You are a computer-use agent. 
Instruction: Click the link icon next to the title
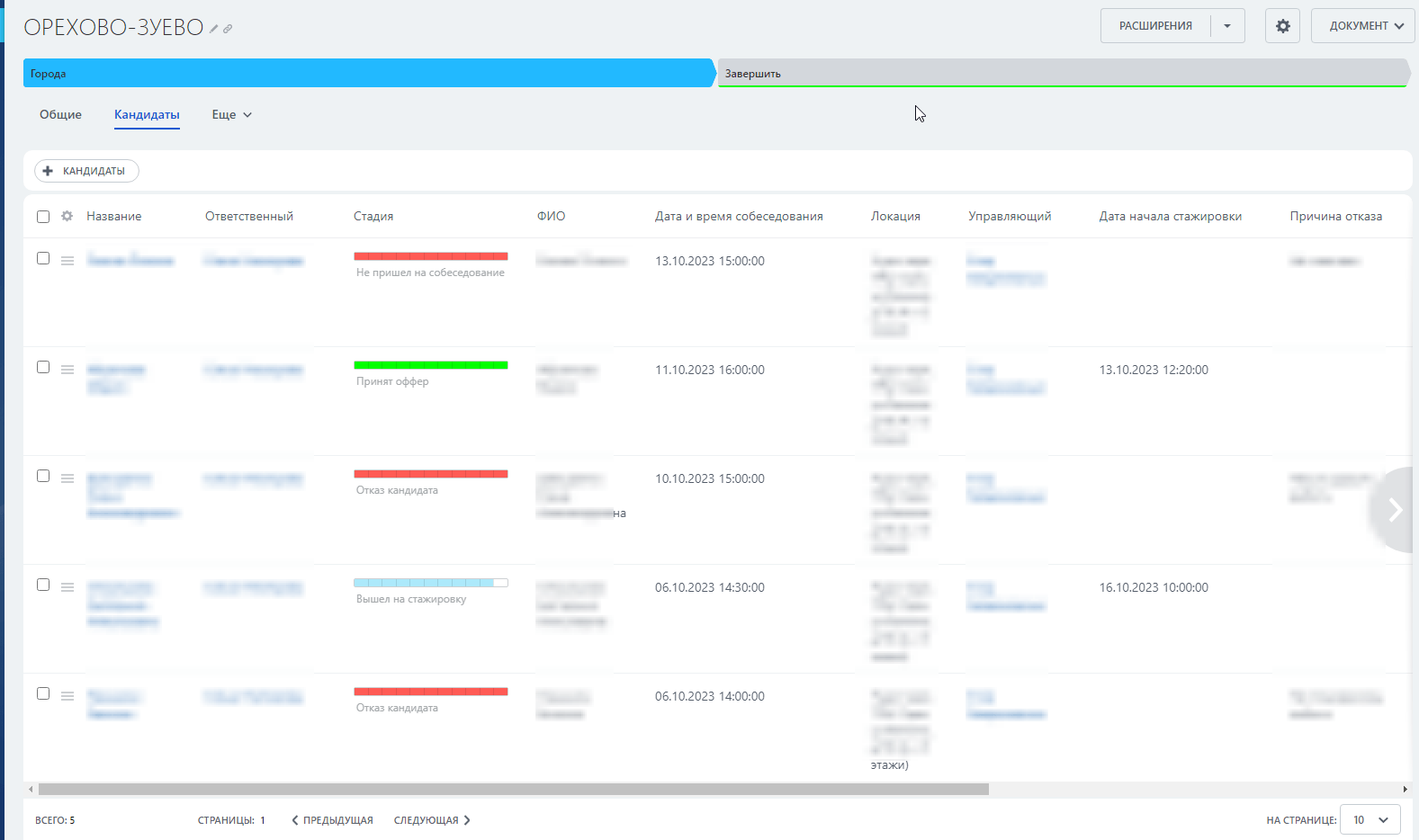[x=228, y=29]
